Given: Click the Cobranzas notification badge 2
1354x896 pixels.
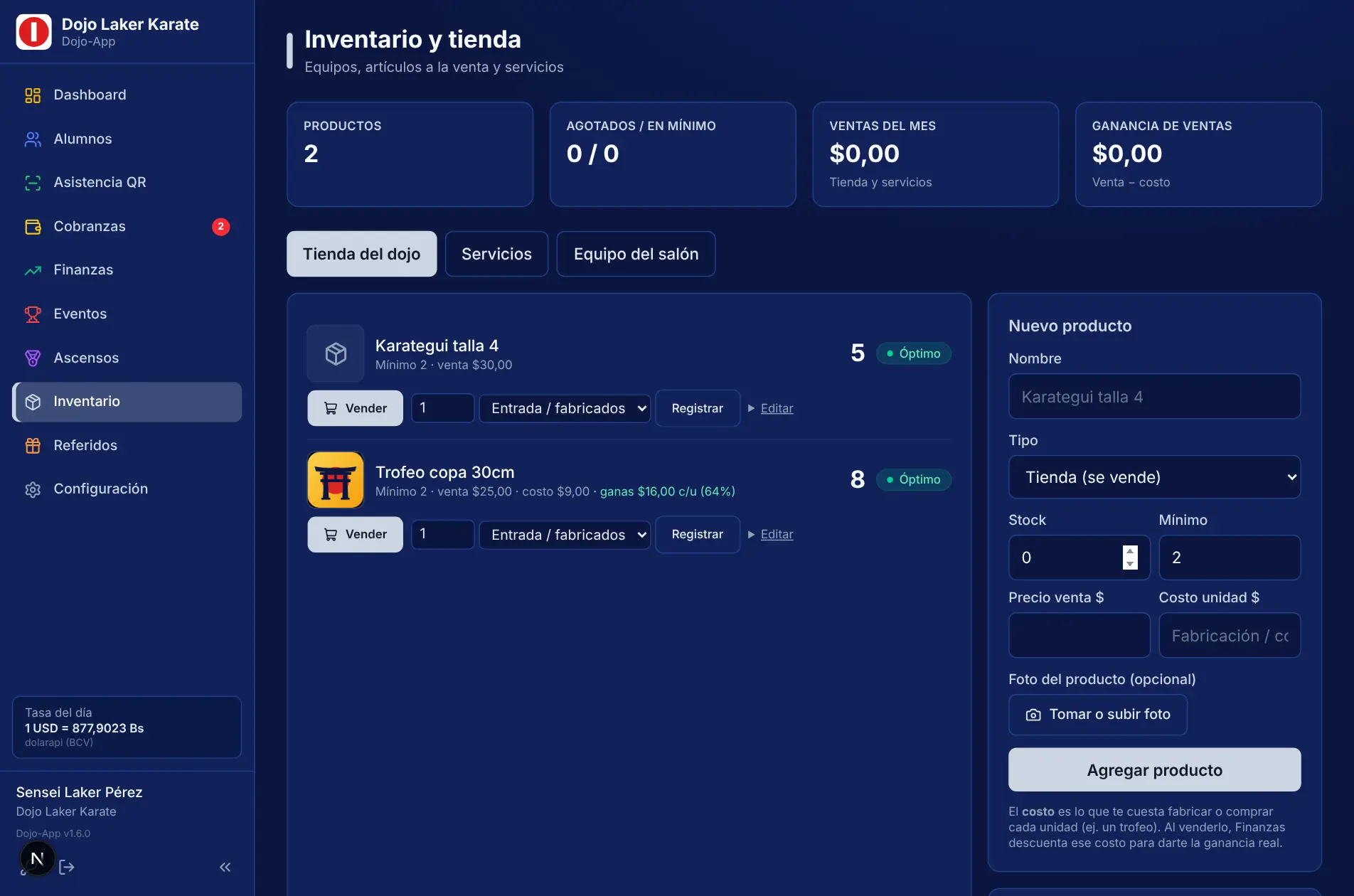Looking at the screenshot, I should [x=220, y=227].
